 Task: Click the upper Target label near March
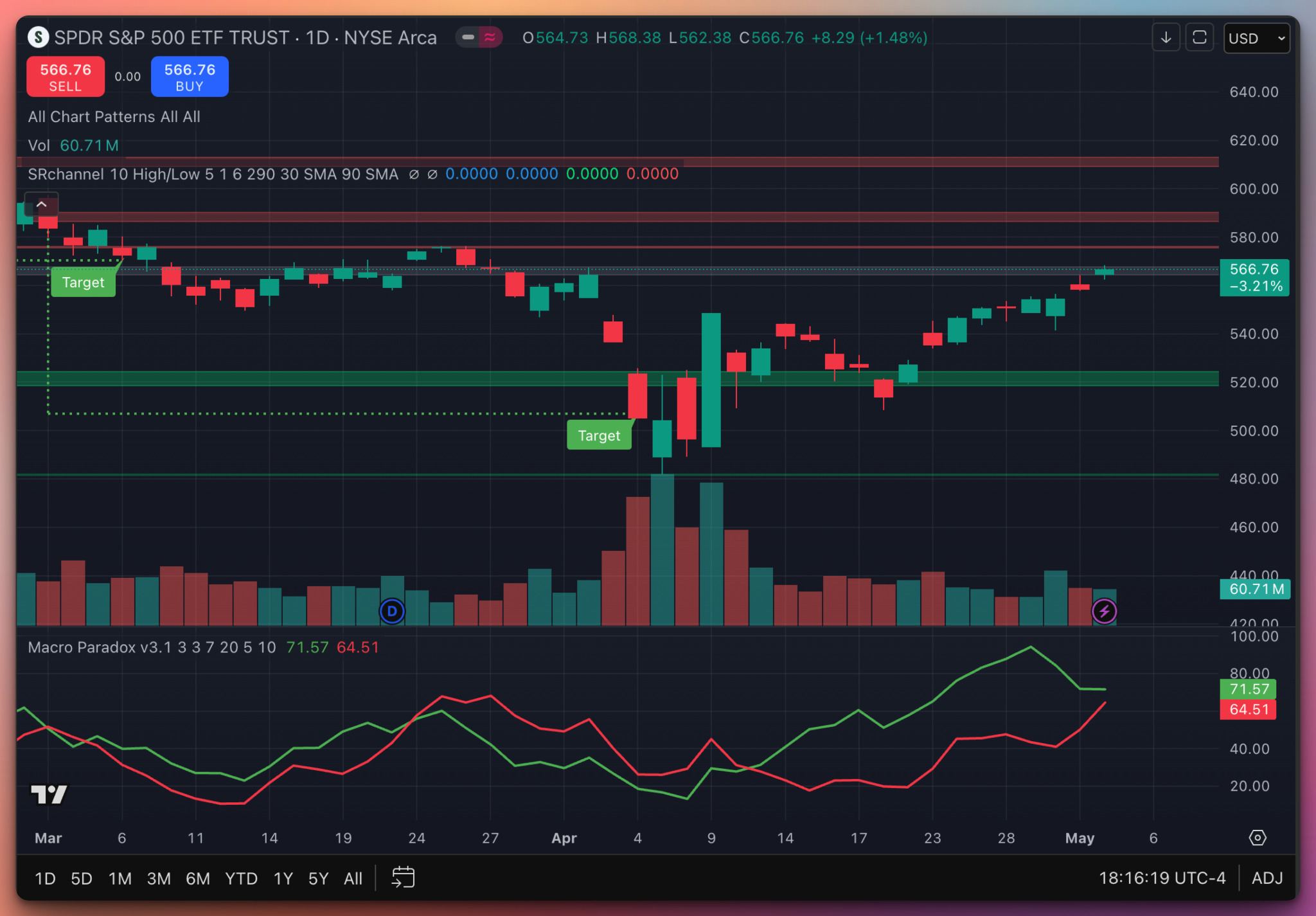83,283
